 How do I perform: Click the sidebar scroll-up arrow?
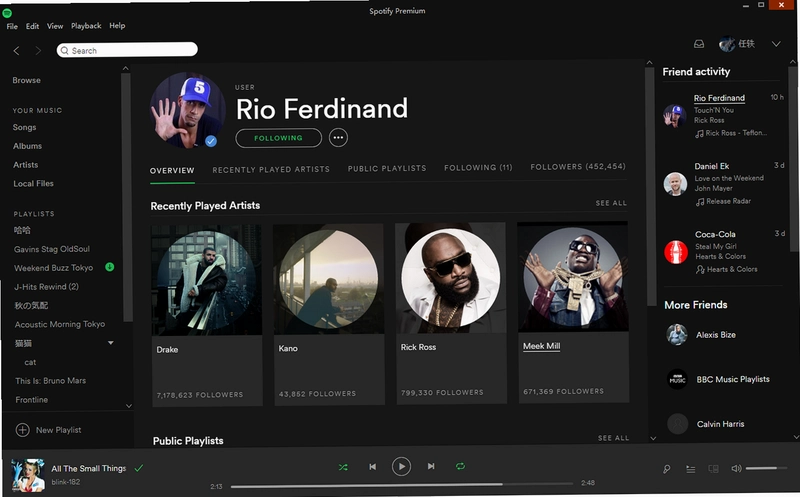tap(126, 68)
